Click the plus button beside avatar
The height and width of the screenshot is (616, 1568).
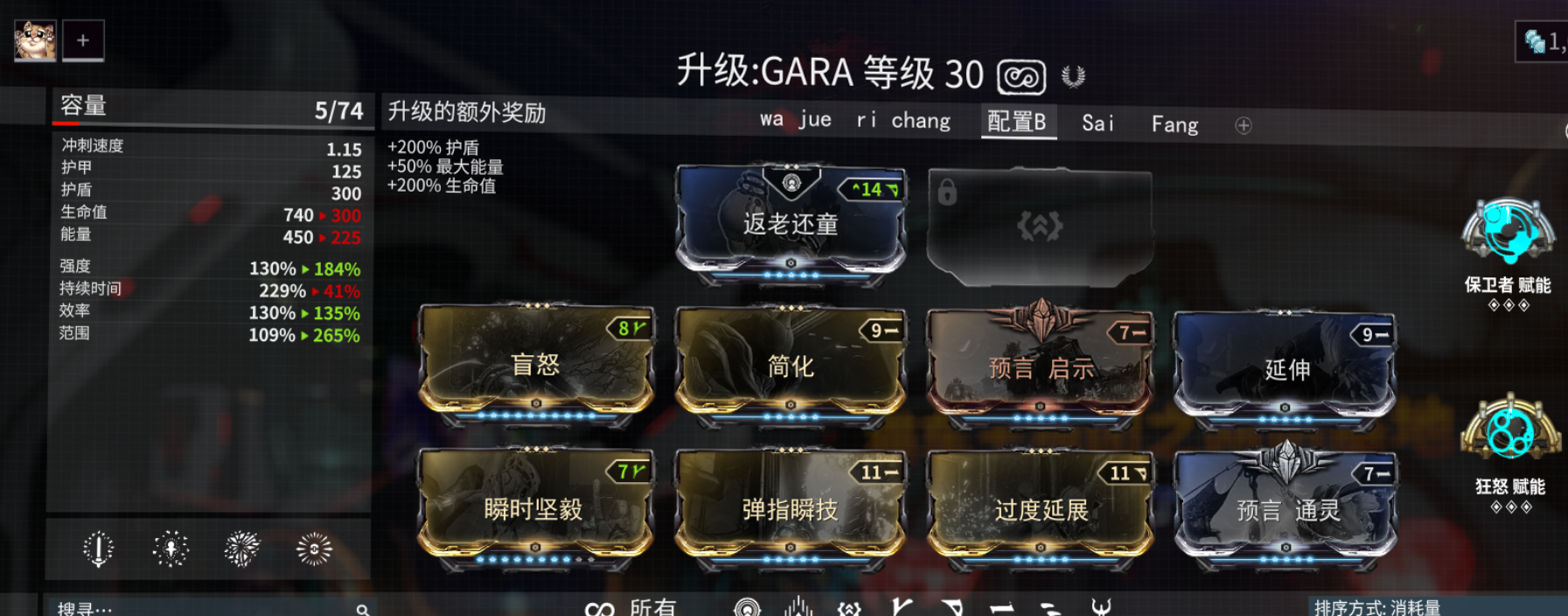click(x=83, y=40)
